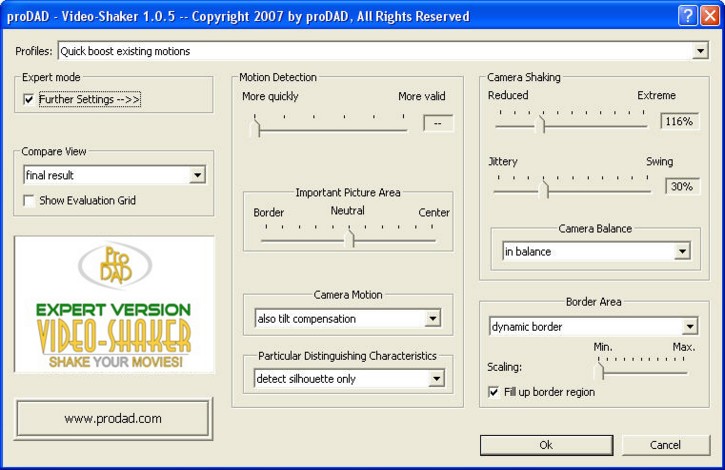Enable Show Evaluation Grid checkbox
Screen dimensions: 725x470
(29, 201)
